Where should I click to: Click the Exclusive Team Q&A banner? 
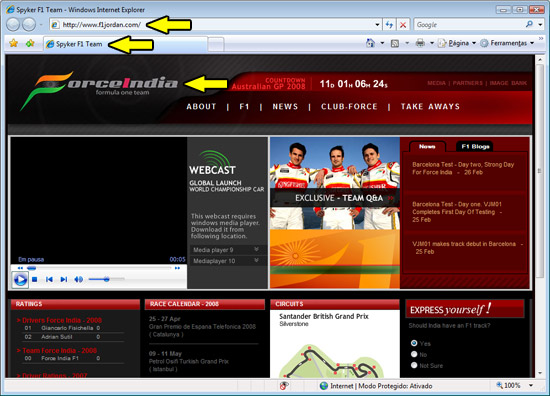coord(335,198)
